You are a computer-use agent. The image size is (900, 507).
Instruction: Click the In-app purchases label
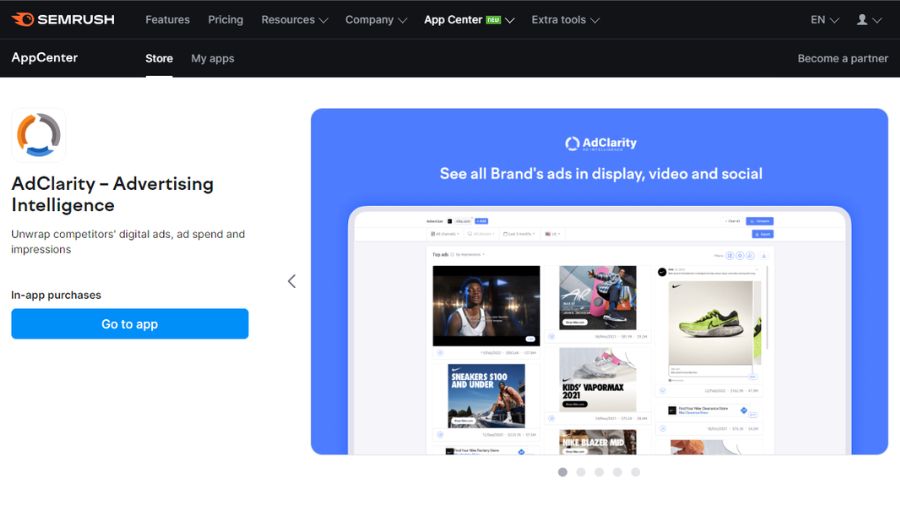tap(56, 295)
